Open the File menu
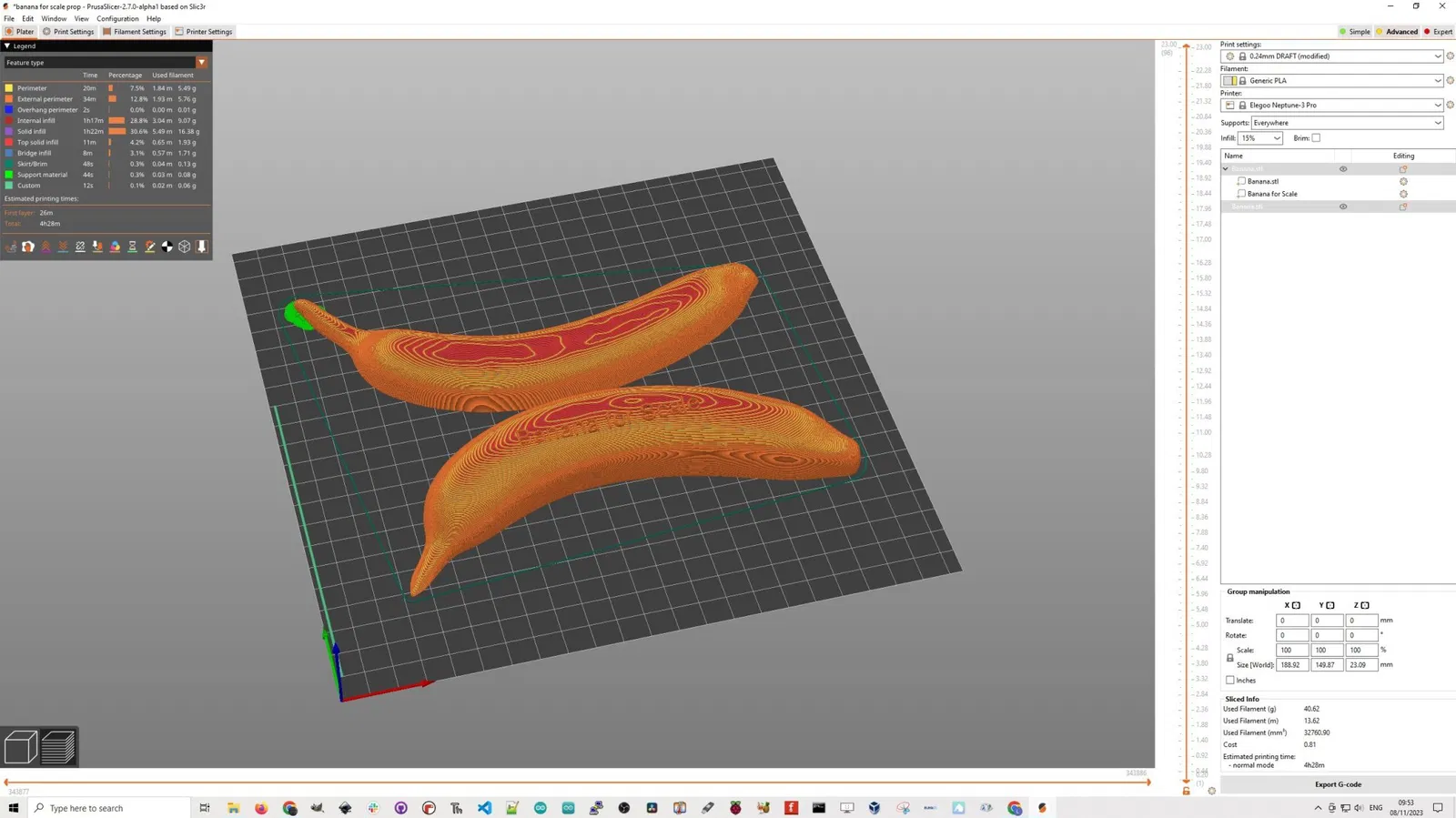The image size is (1456, 818). point(9,18)
